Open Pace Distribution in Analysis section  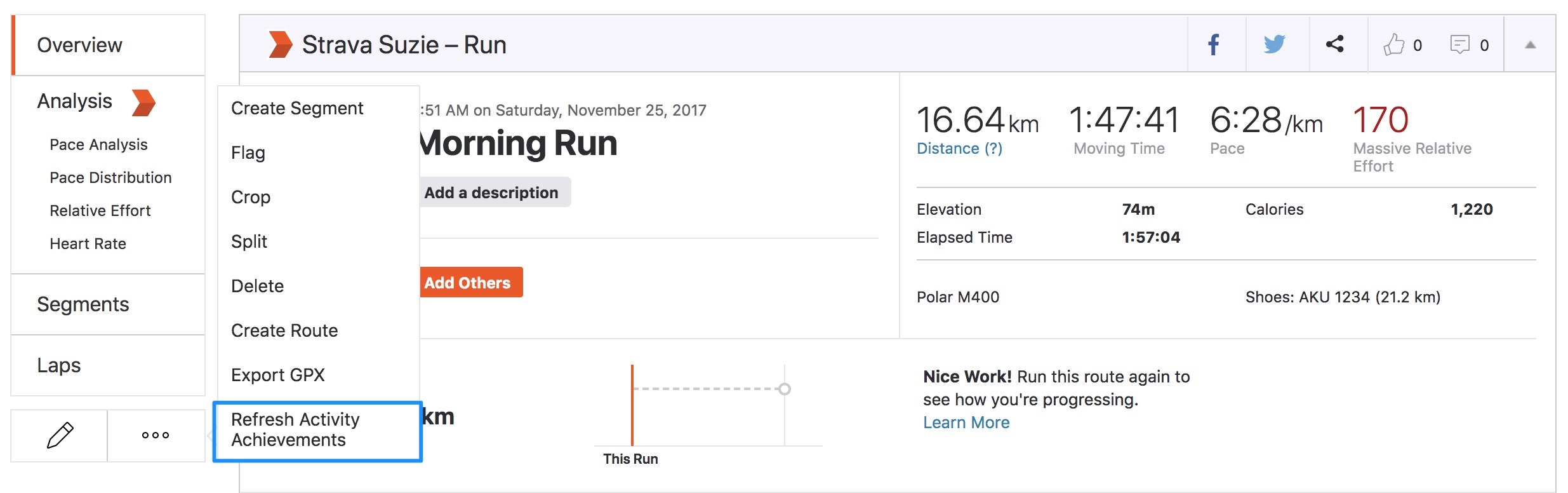point(110,178)
